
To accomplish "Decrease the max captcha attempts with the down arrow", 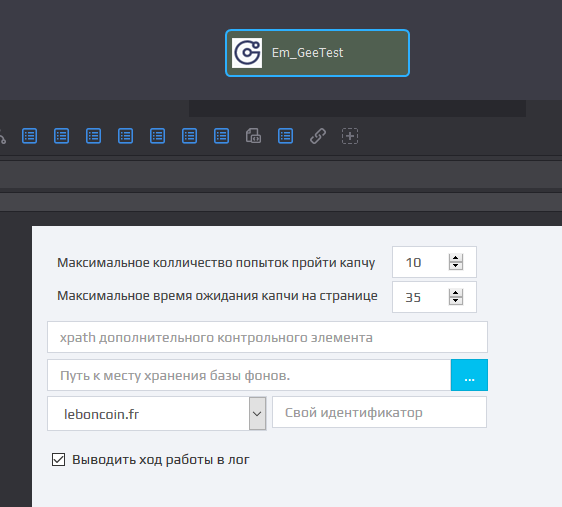I will tap(456, 266).
